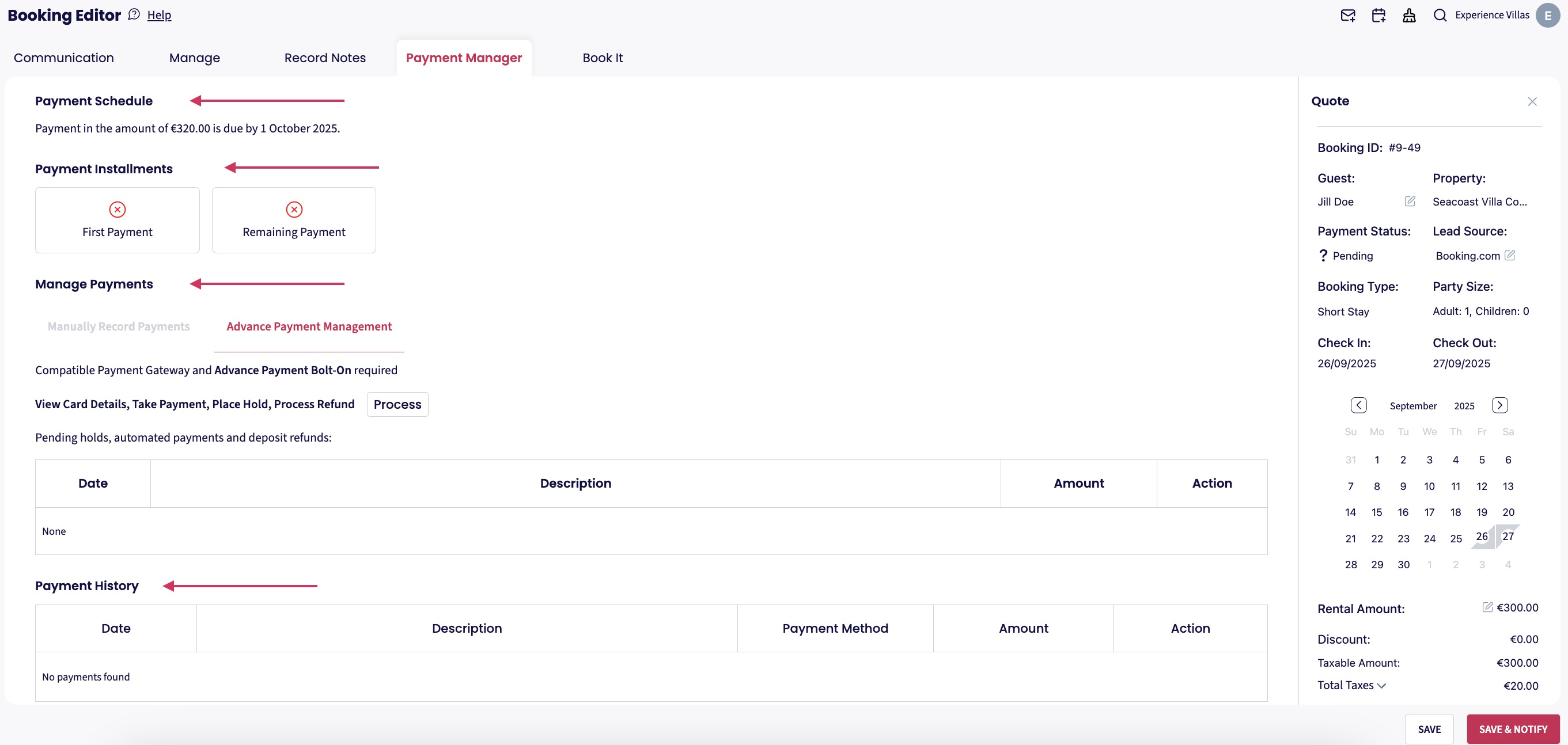This screenshot has height=745, width=1568.
Task: Open the add-calendar icon in header
Action: click(1378, 15)
